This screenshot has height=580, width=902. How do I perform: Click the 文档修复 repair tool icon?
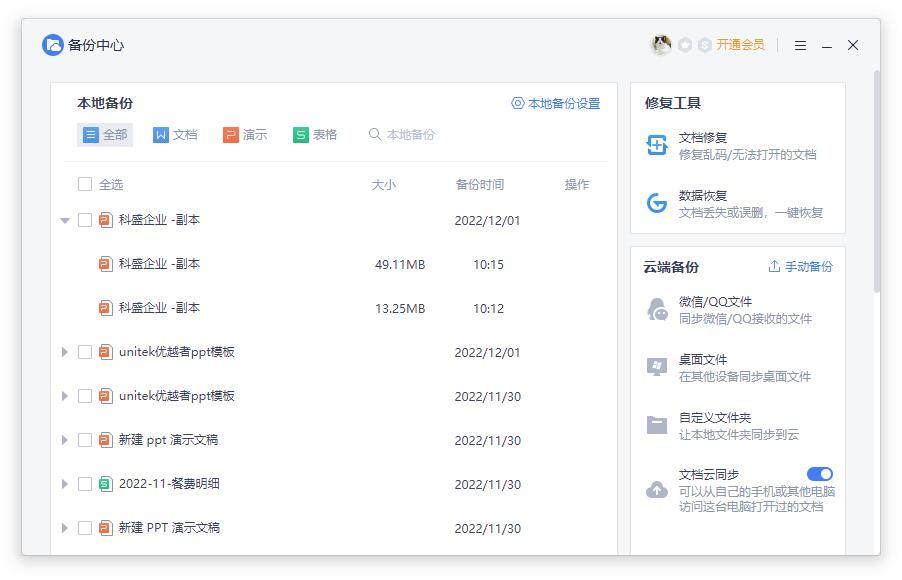tap(656, 145)
